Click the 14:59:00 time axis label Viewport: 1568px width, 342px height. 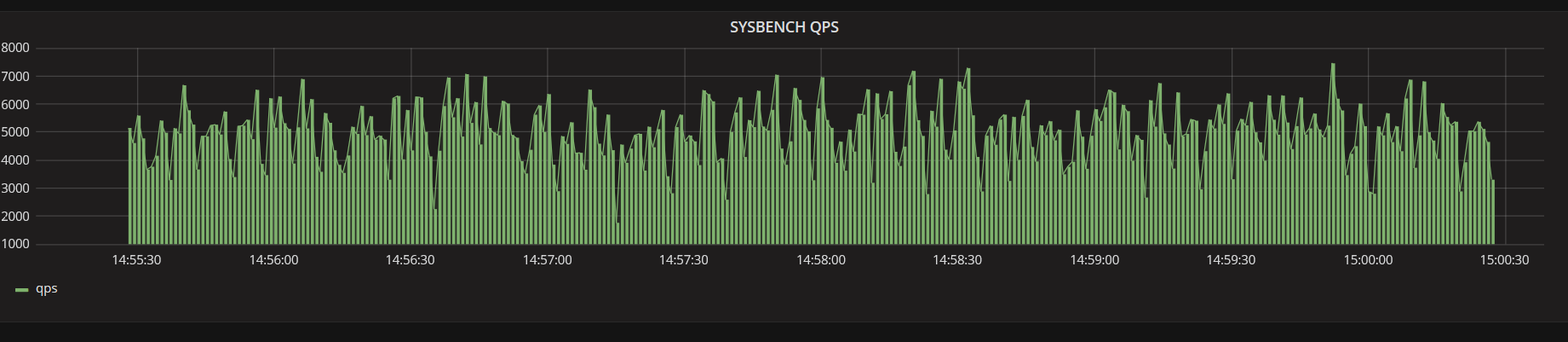(1094, 259)
